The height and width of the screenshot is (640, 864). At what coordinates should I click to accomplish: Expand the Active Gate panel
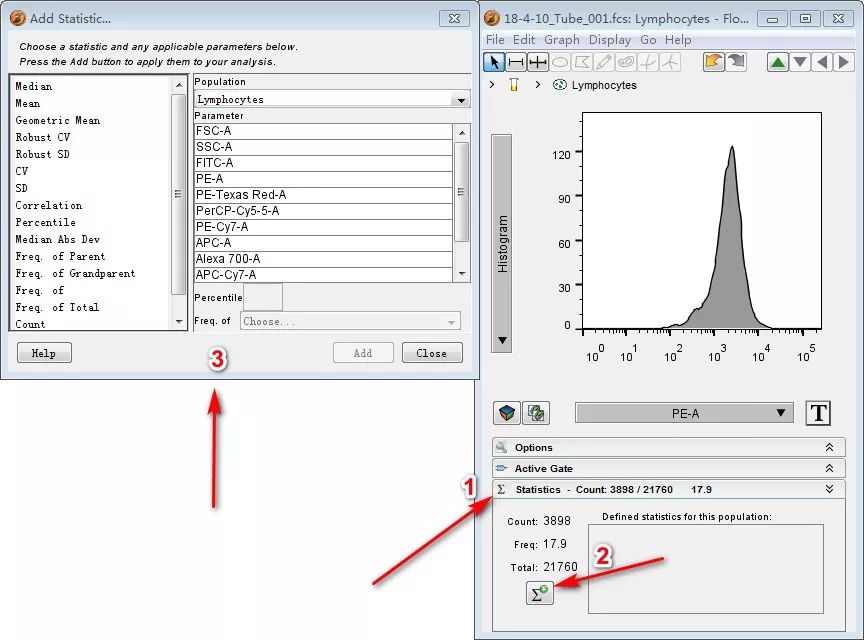[829, 468]
